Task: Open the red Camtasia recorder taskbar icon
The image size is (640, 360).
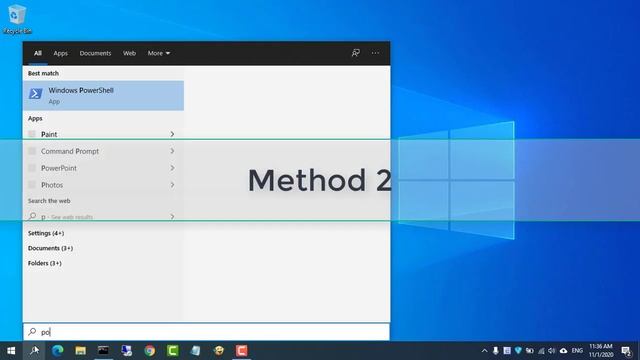Action: (x=242, y=351)
